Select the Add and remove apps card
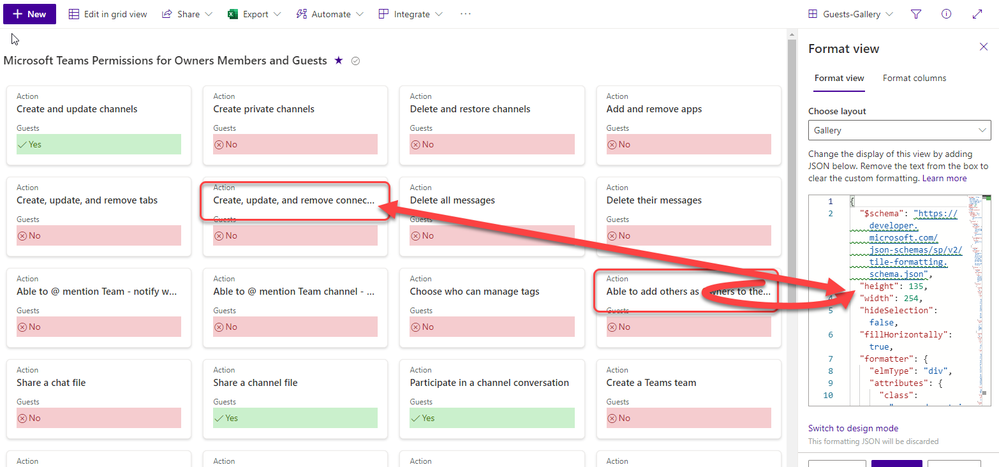Viewport: 999px width, 467px height. coord(689,126)
